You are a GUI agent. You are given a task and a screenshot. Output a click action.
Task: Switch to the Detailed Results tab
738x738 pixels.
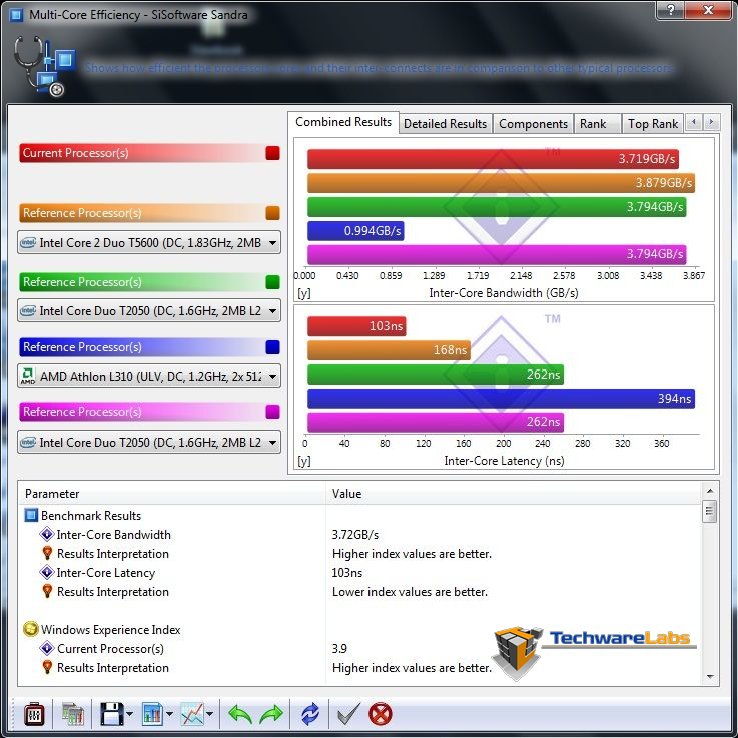pyautogui.click(x=445, y=124)
